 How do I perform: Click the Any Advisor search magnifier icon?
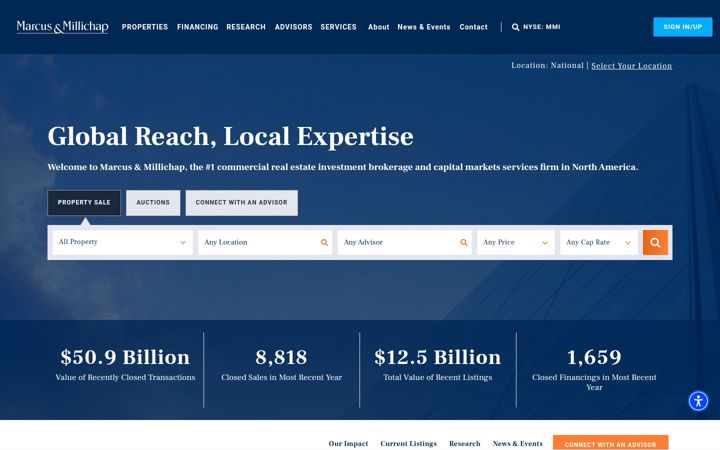tap(464, 242)
